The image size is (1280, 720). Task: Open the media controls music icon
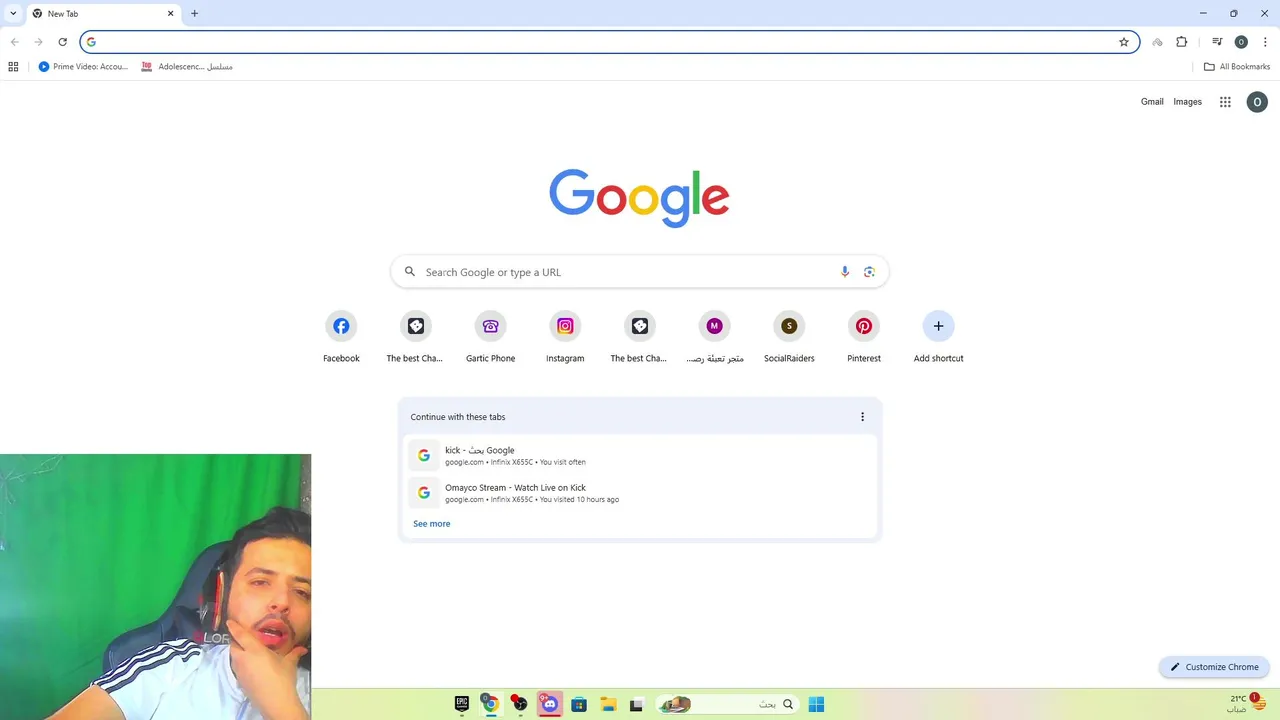pyautogui.click(x=1217, y=42)
